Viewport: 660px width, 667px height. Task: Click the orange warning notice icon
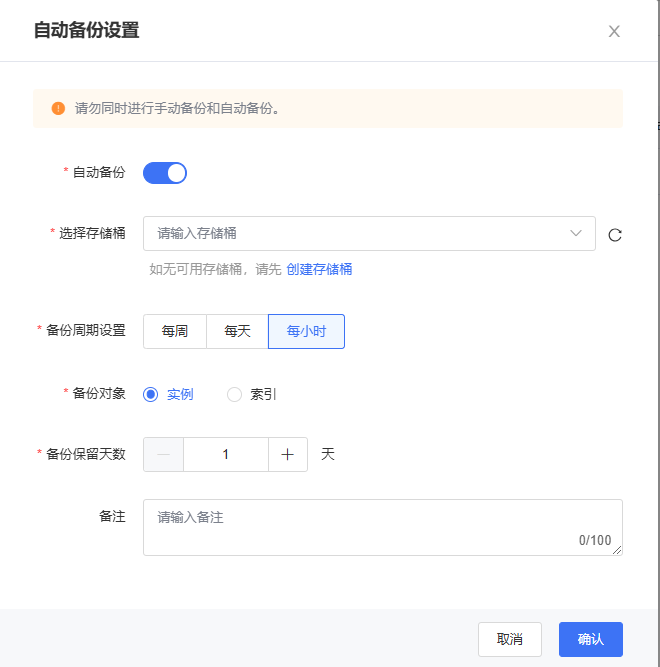[58, 108]
